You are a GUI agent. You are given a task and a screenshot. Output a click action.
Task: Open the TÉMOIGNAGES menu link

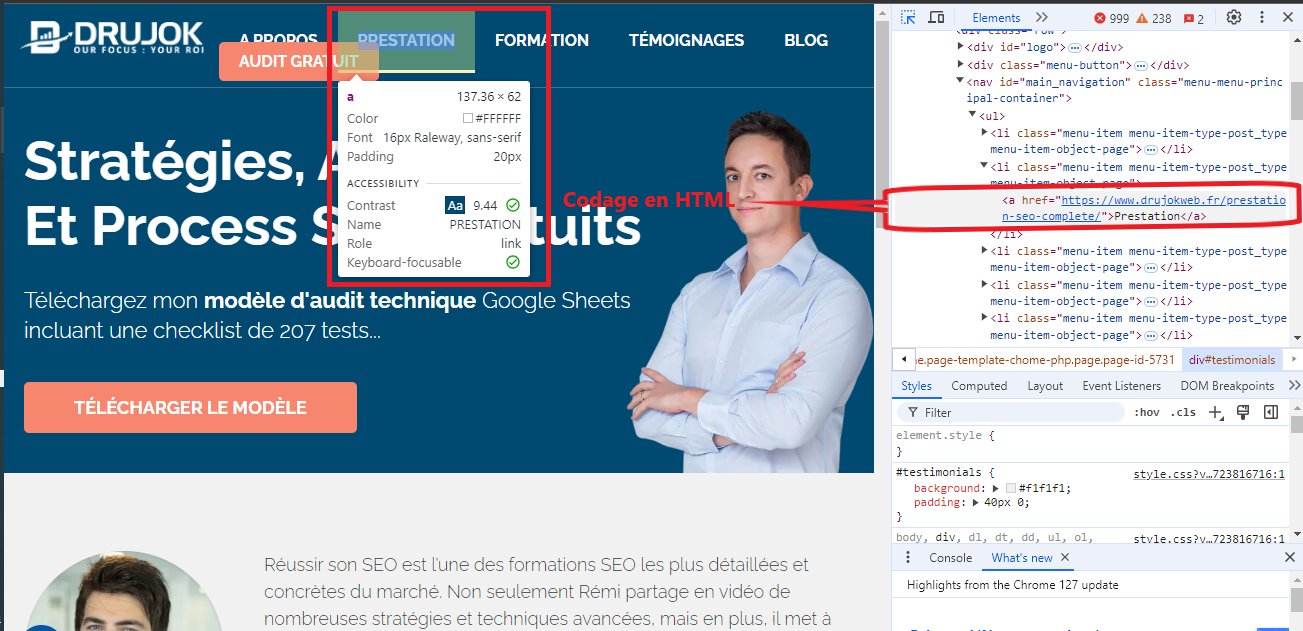coord(686,40)
